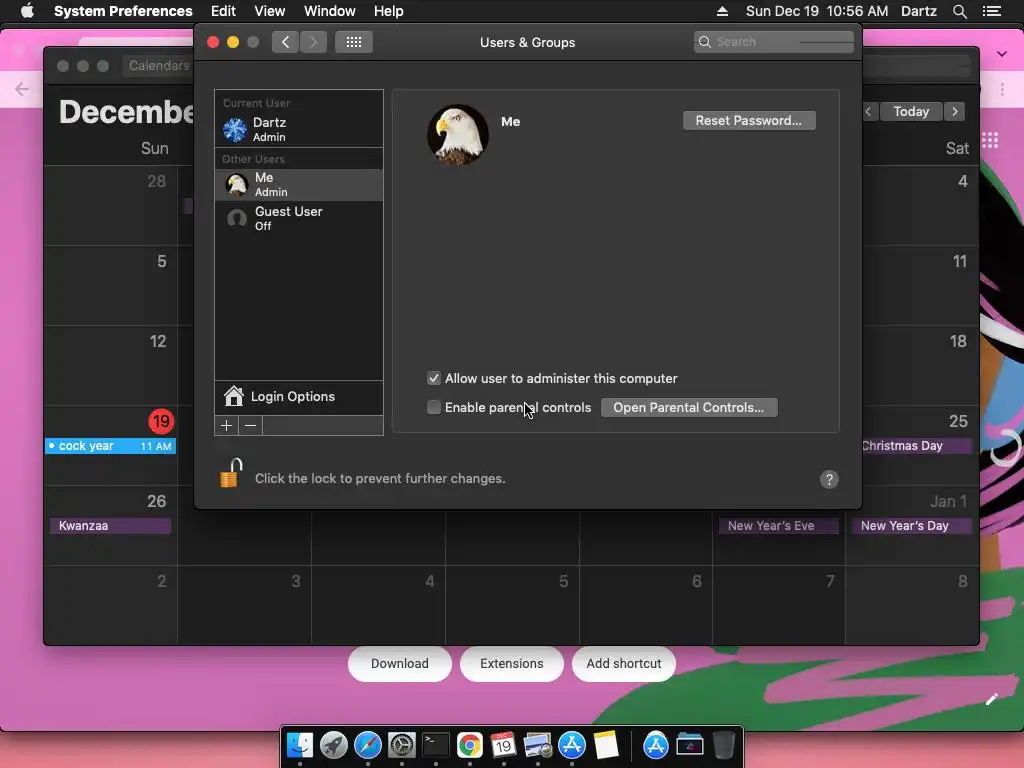
Task: Open the View menu
Action: tap(269, 11)
